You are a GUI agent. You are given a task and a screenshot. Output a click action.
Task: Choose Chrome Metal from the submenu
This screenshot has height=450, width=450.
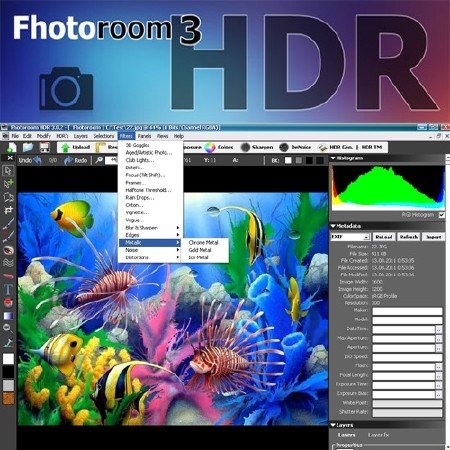click(203, 242)
